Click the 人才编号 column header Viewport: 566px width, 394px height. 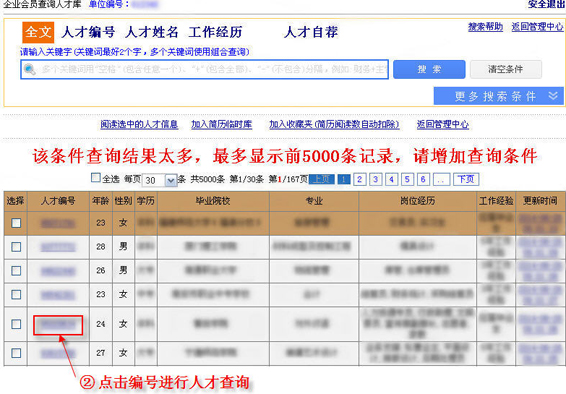58,201
